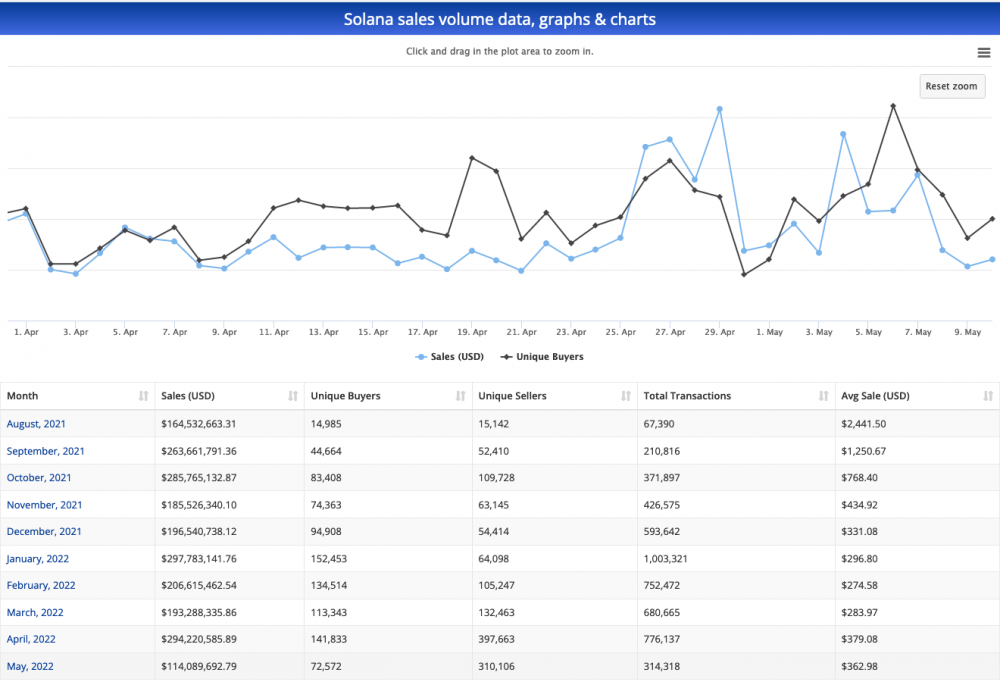
Task: Click the 1. May x-axis label
Action: [769, 332]
